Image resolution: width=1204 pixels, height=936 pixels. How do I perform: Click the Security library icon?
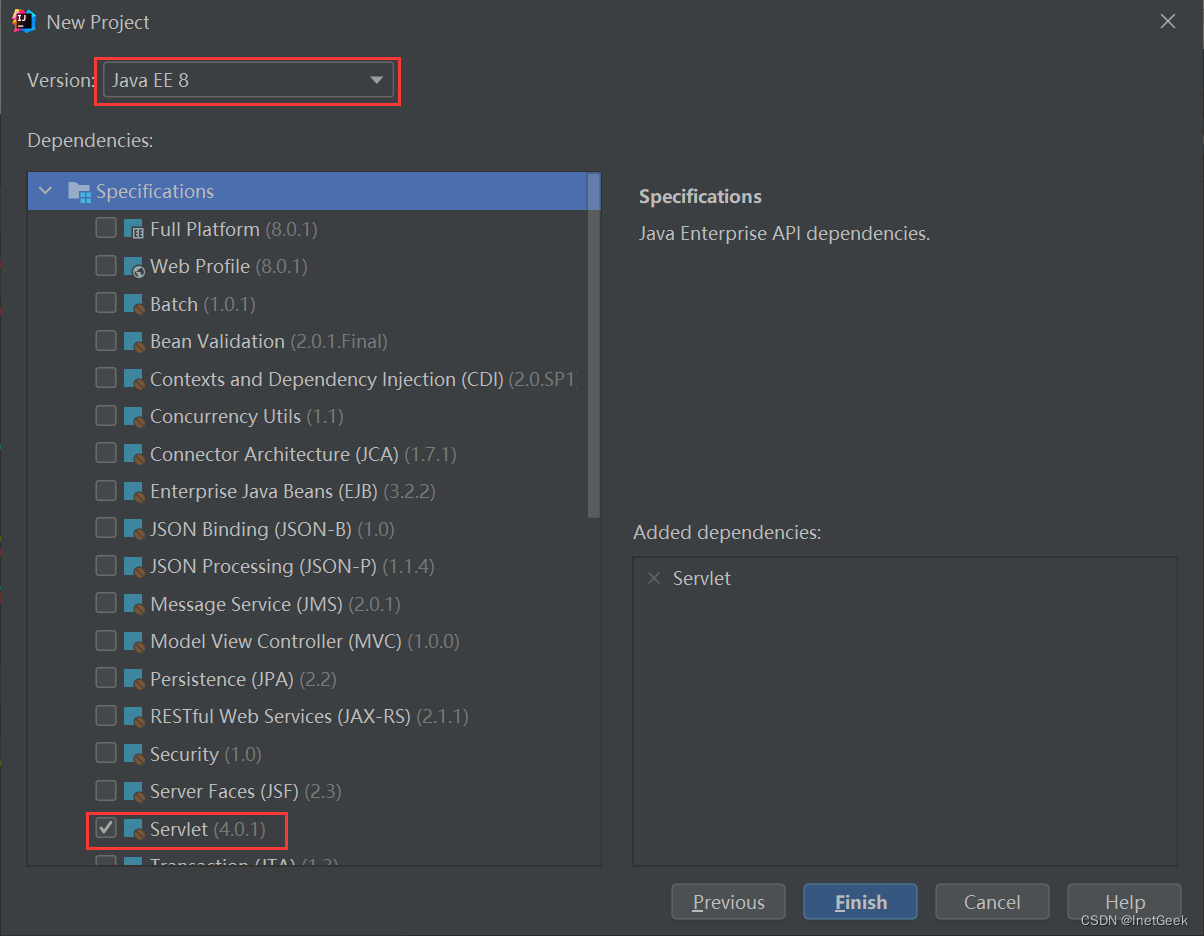(135, 755)
